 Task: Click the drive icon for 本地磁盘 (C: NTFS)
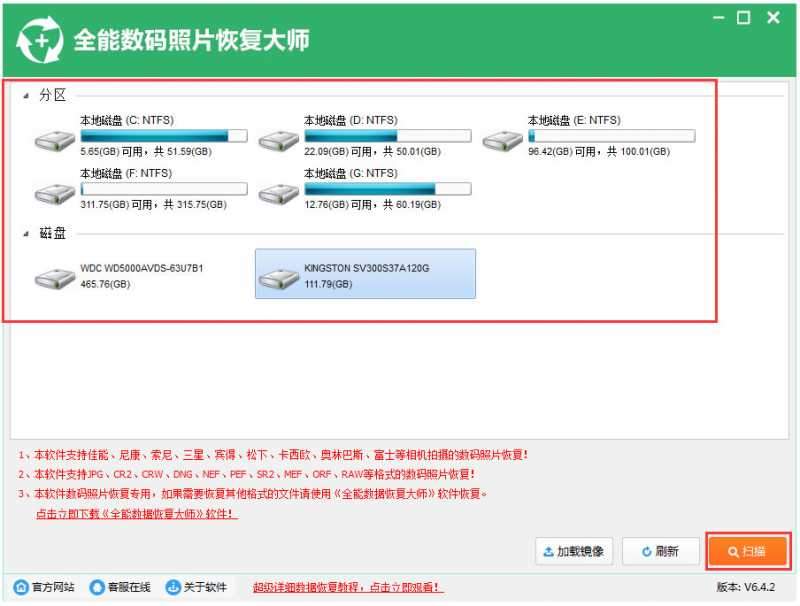[54, 139]
